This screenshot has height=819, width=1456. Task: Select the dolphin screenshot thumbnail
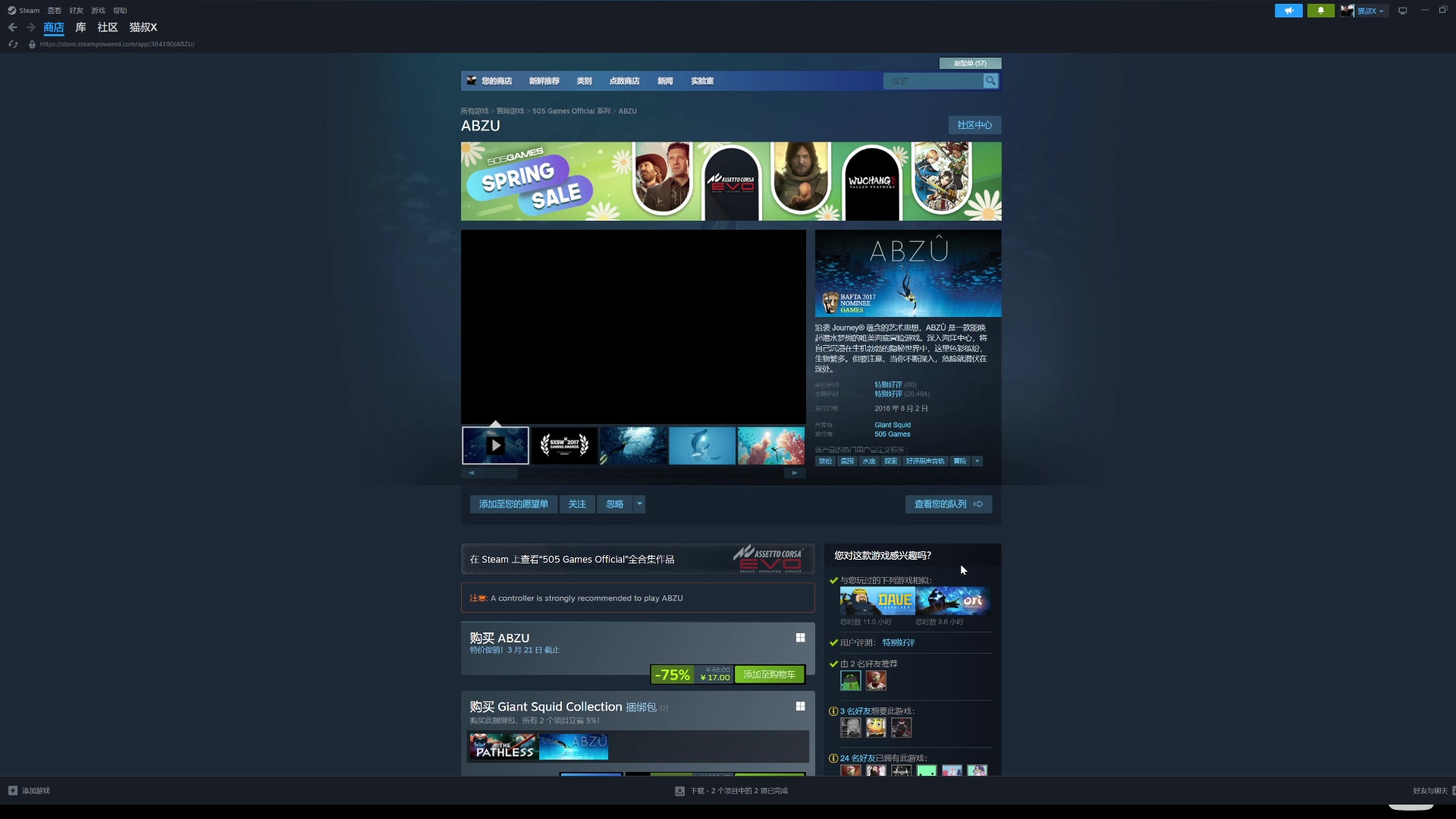coord(702,446)
